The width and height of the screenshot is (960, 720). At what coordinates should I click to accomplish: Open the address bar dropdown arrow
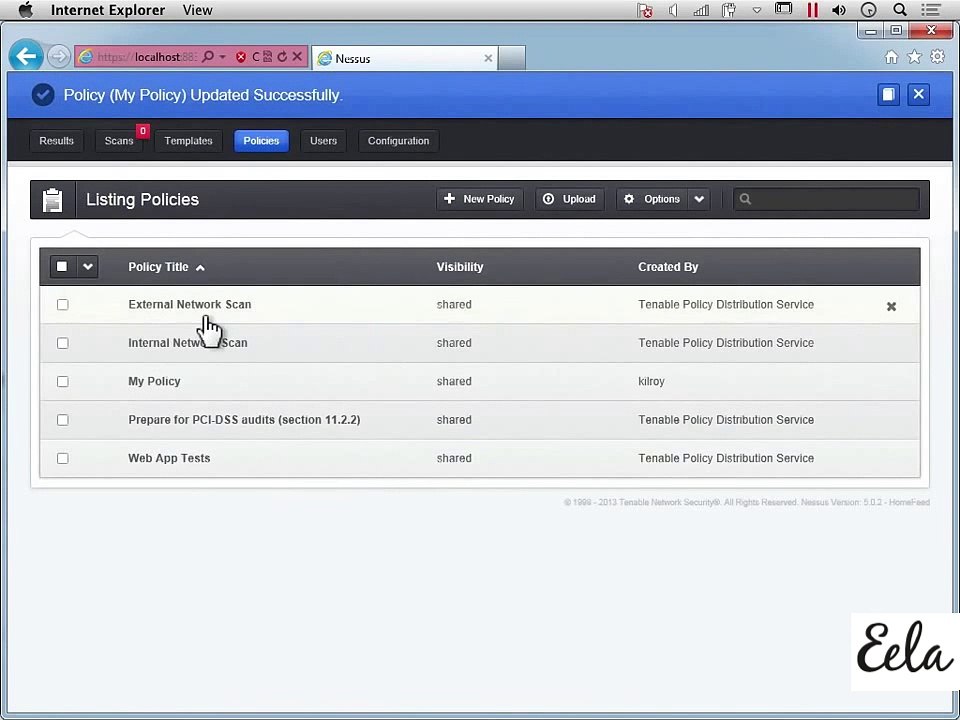pos(222,57)
